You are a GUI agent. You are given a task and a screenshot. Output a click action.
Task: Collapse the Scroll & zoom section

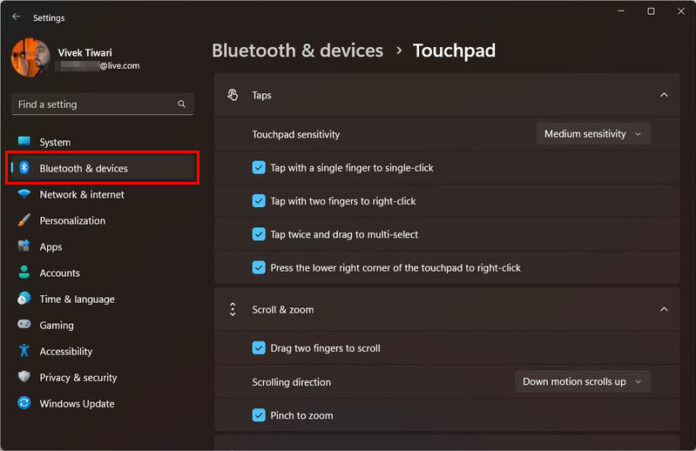tap(664, 310)
